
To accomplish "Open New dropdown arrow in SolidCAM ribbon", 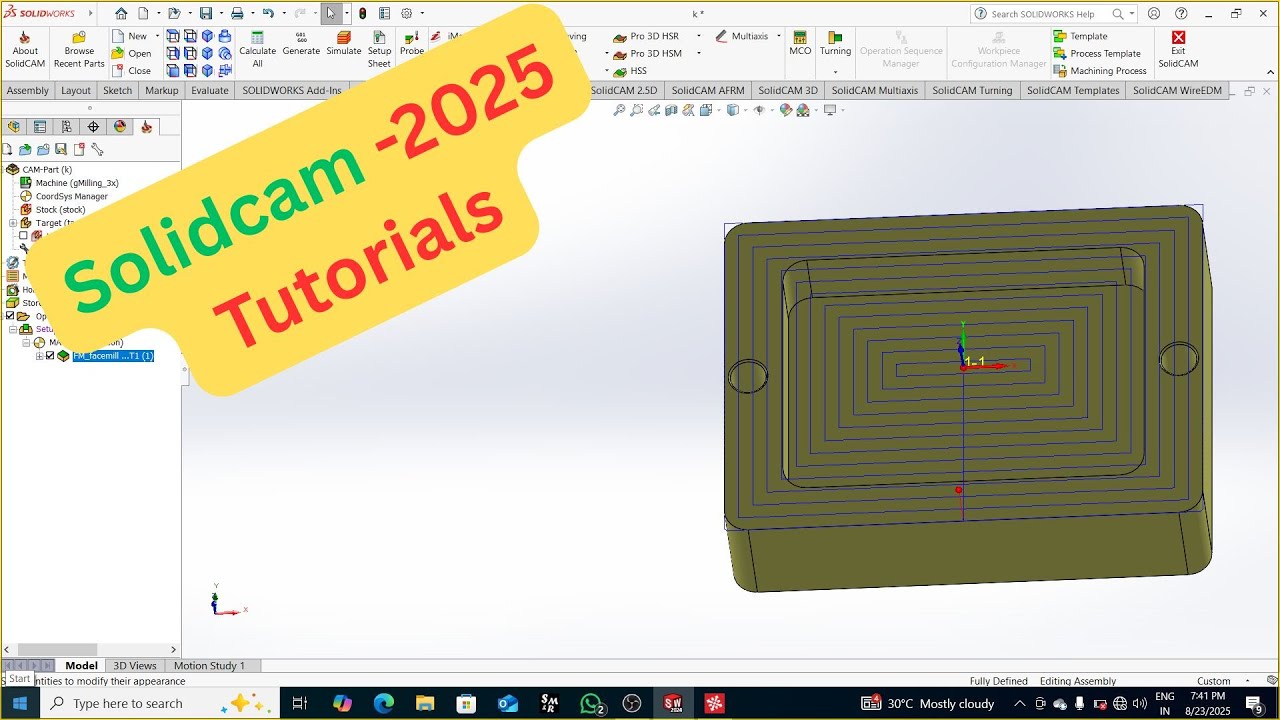I will tap(157, 36).
